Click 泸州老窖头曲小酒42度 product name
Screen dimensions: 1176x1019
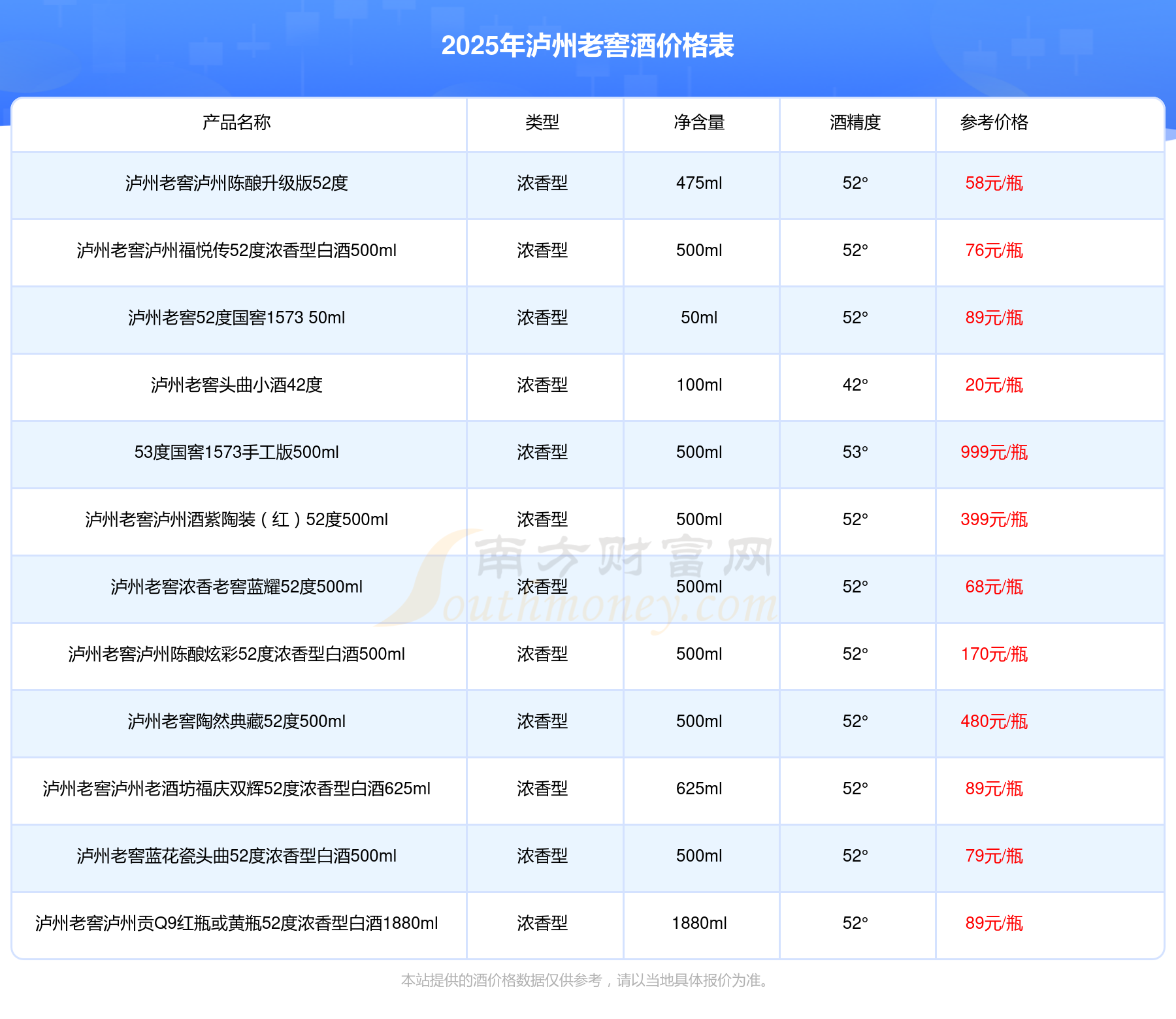(237, 385)
